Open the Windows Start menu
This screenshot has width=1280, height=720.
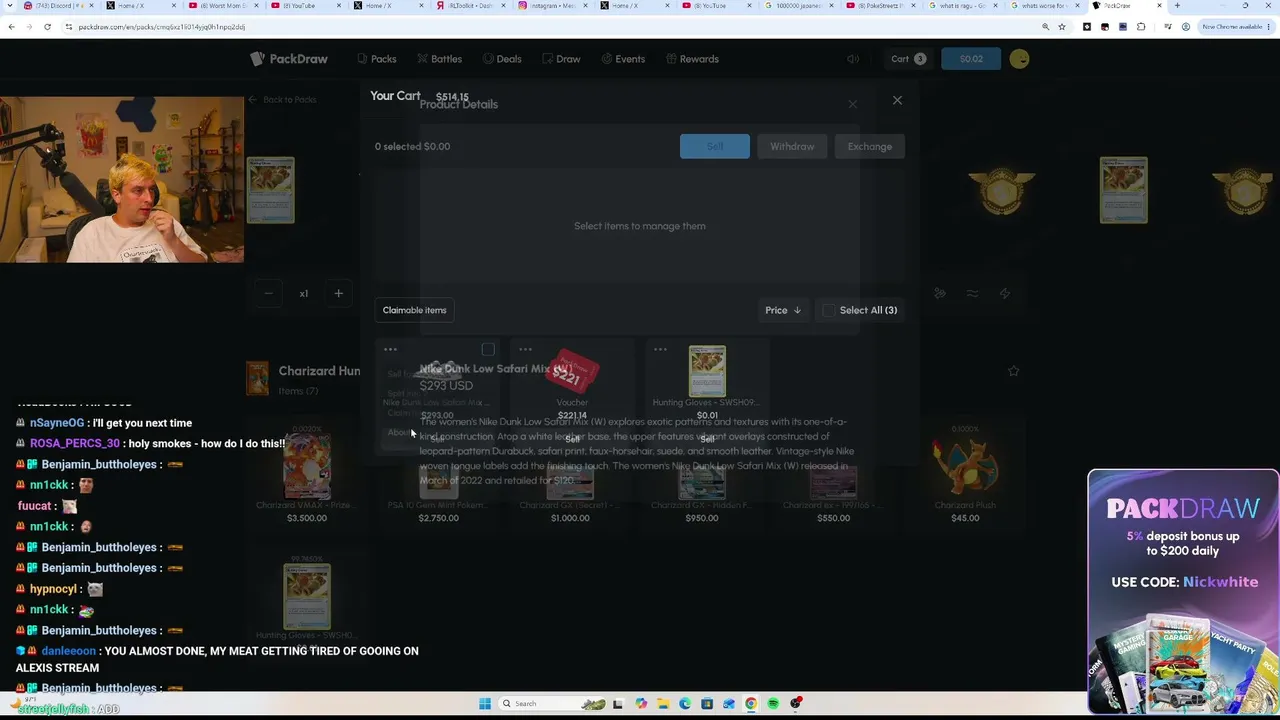[x=485, y=704]
